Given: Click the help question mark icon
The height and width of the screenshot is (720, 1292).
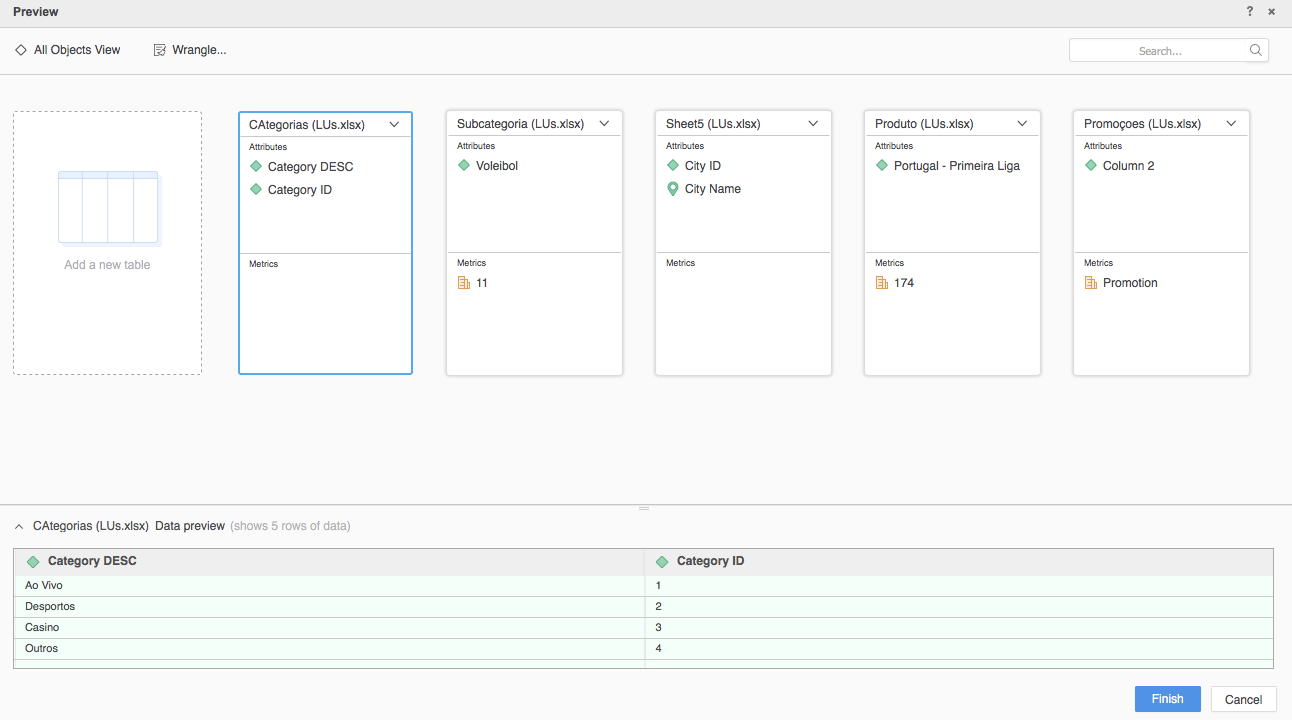Looking at the screenshot, I should click(1250, 12).
